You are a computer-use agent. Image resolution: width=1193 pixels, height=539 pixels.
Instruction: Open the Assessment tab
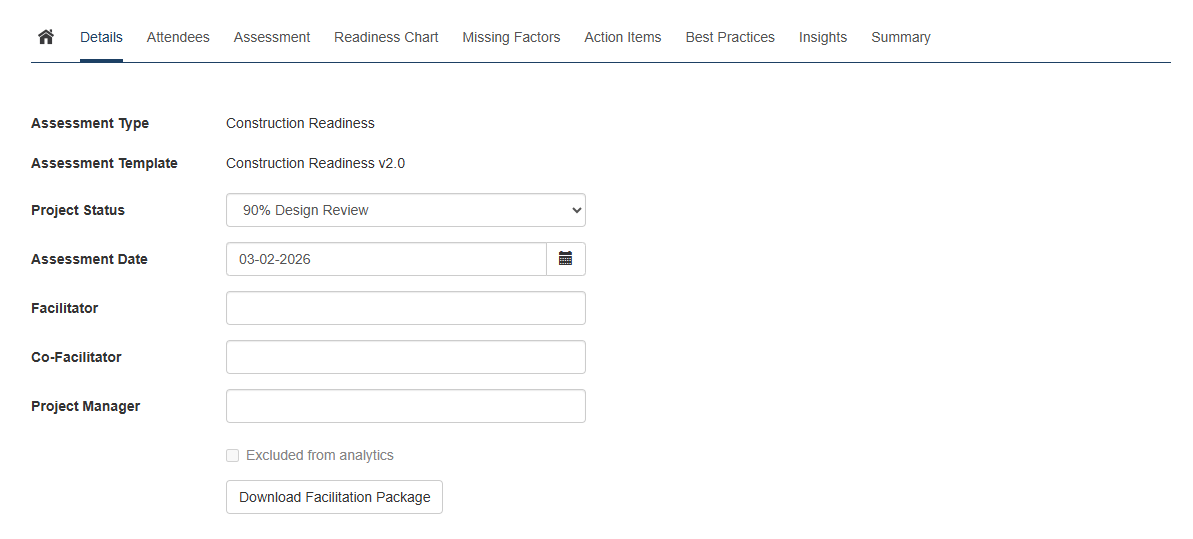[x=272, y=37]
